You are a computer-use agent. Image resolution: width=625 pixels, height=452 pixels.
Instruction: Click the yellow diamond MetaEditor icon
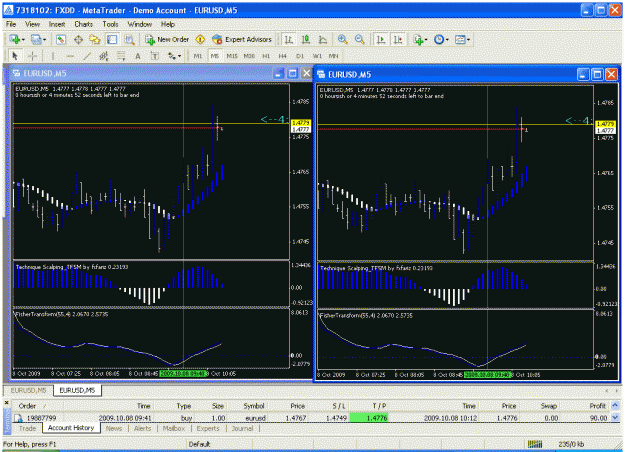click(200, 39)
